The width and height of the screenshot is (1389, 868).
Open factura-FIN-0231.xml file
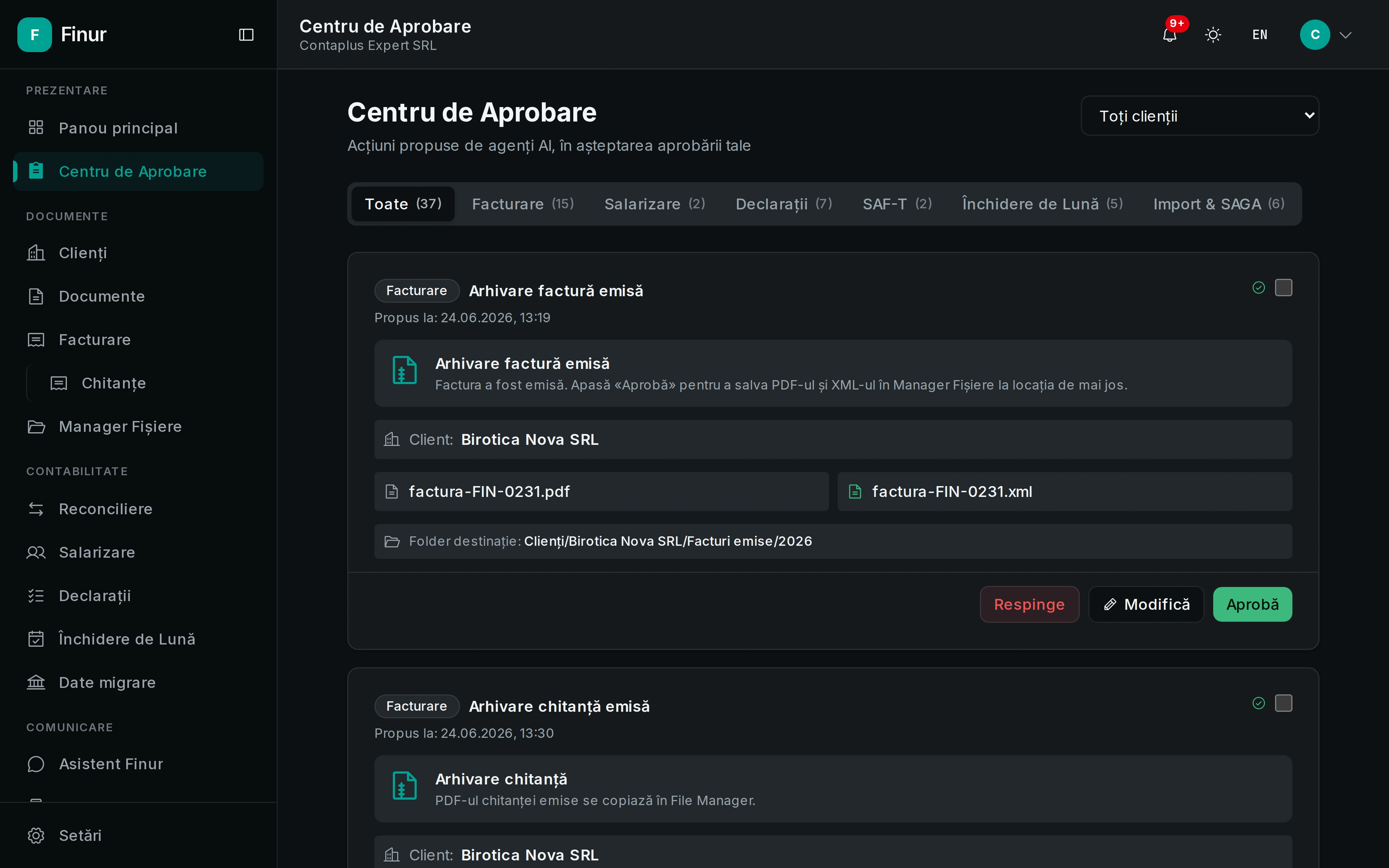point(1065,492)
